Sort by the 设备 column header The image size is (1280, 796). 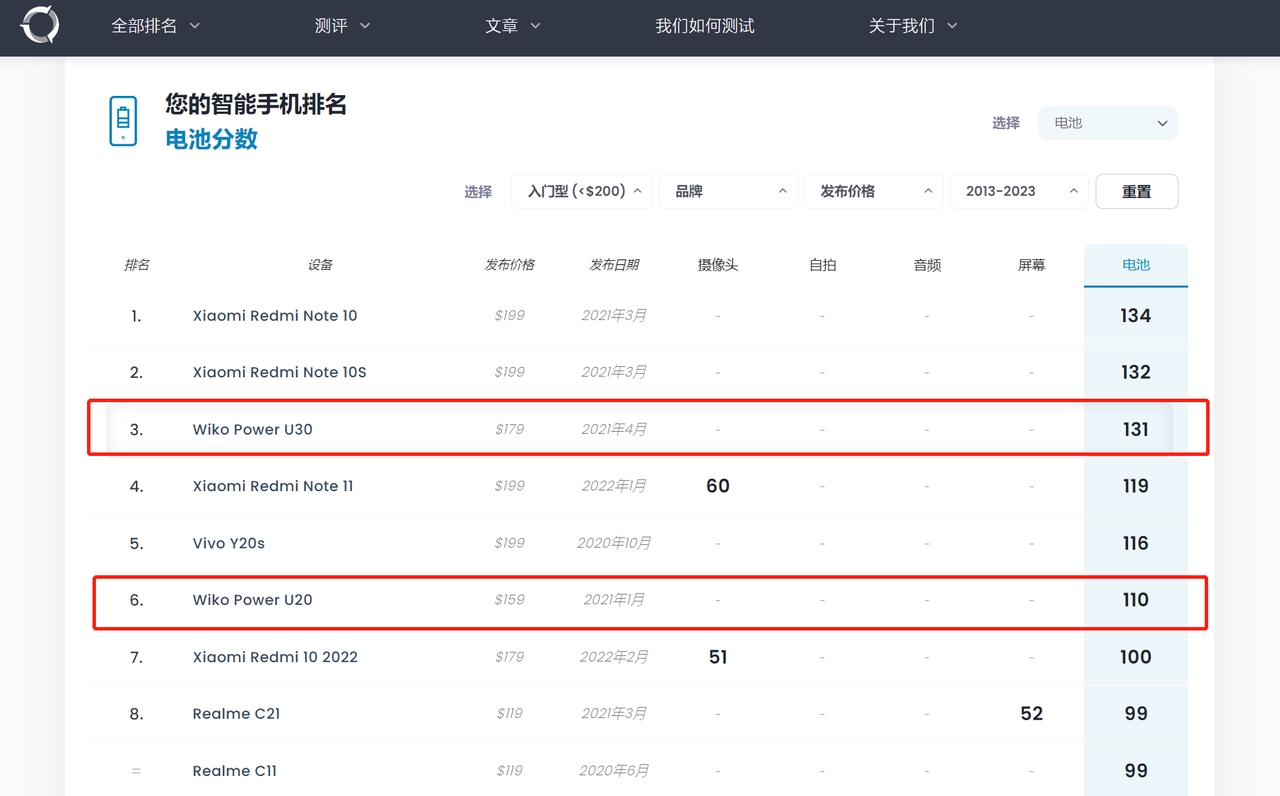point(320,265)
